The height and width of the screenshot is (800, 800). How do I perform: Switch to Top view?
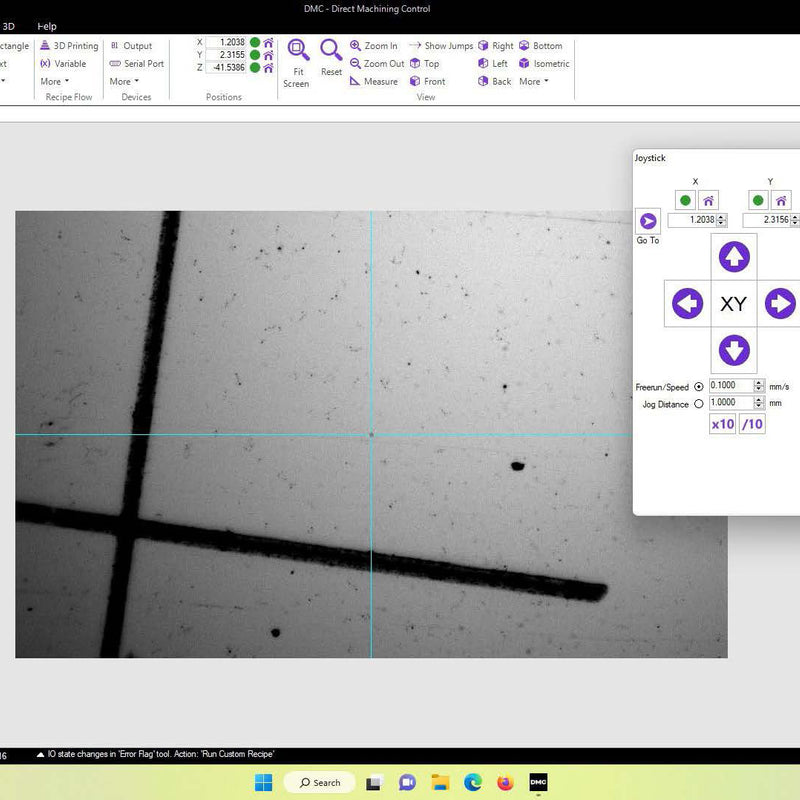tap(424, 63)
